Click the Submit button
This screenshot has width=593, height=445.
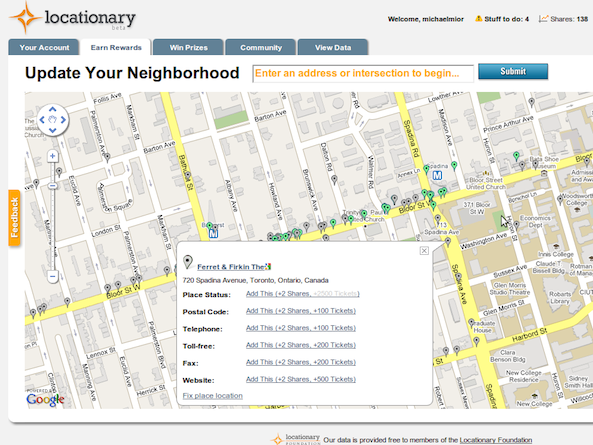click(513, 71)
